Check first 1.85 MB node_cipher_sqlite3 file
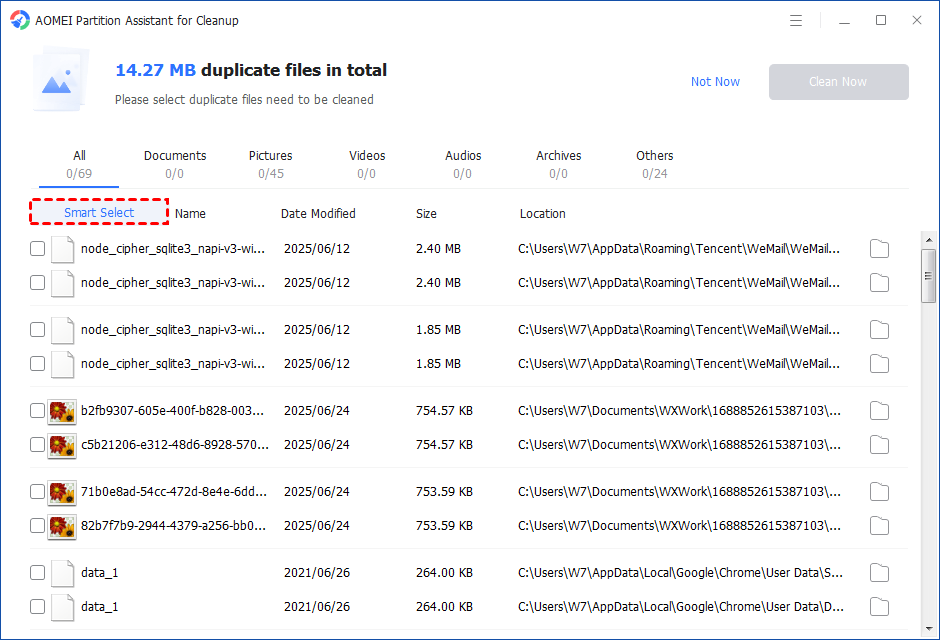 (37, 329)
